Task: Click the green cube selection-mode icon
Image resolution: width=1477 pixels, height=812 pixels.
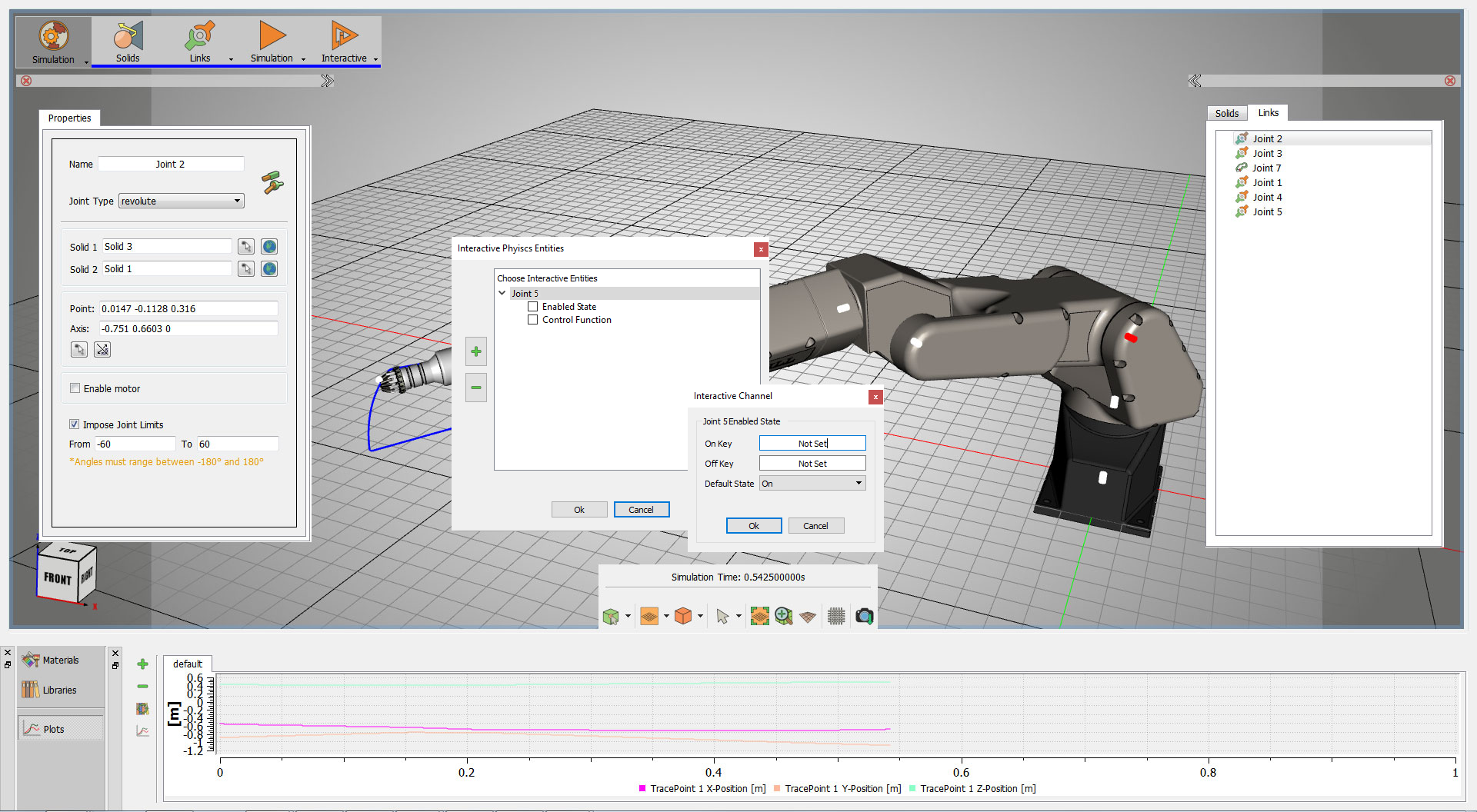Action: [x=611, y=617]
